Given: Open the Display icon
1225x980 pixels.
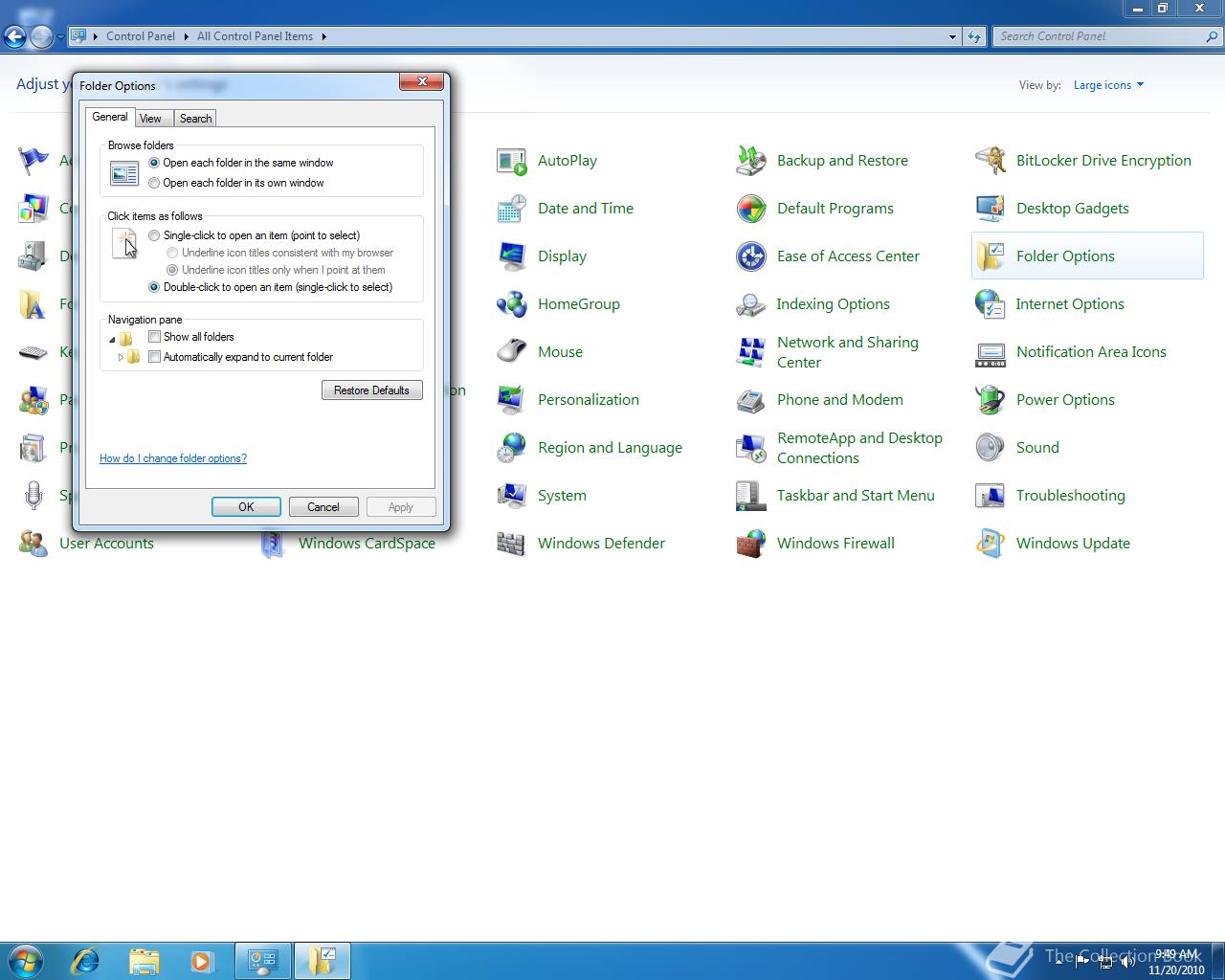Looking at the screenshot, I should (x=511, y=256).
